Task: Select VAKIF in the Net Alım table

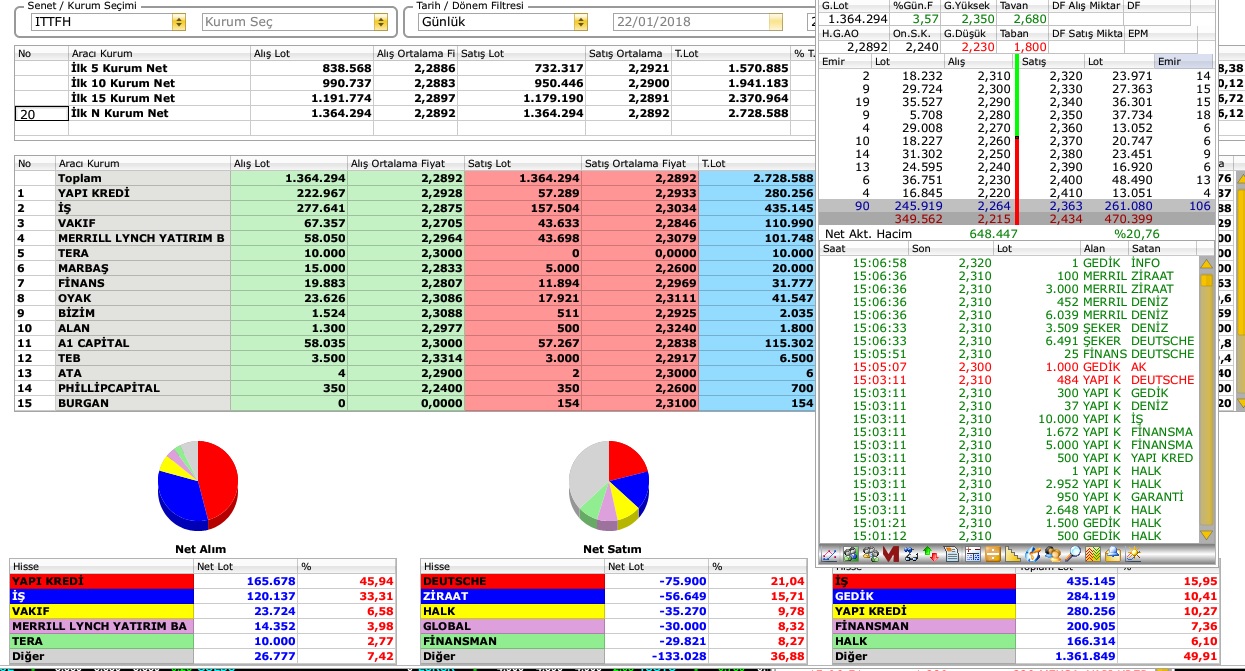Action: (x=203, y=611)
